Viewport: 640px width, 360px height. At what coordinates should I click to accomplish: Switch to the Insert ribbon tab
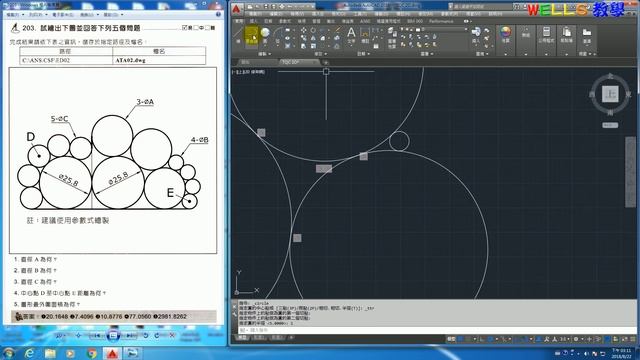[253, 21]
